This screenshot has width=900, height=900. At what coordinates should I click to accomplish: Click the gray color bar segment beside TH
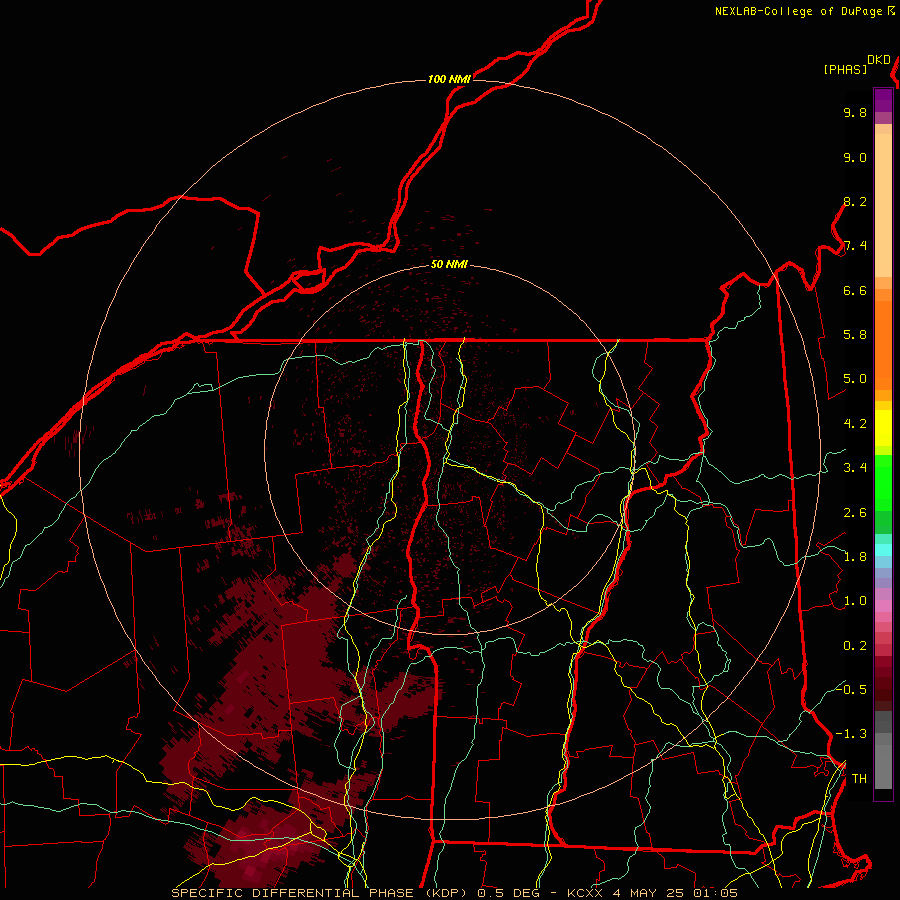click(883, 767)
